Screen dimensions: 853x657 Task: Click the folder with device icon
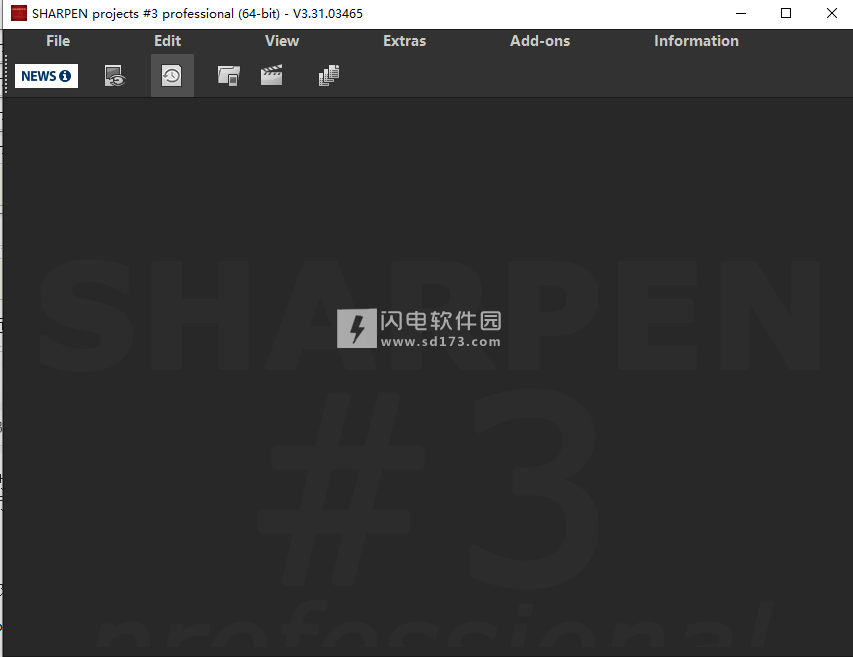[228, 76]
